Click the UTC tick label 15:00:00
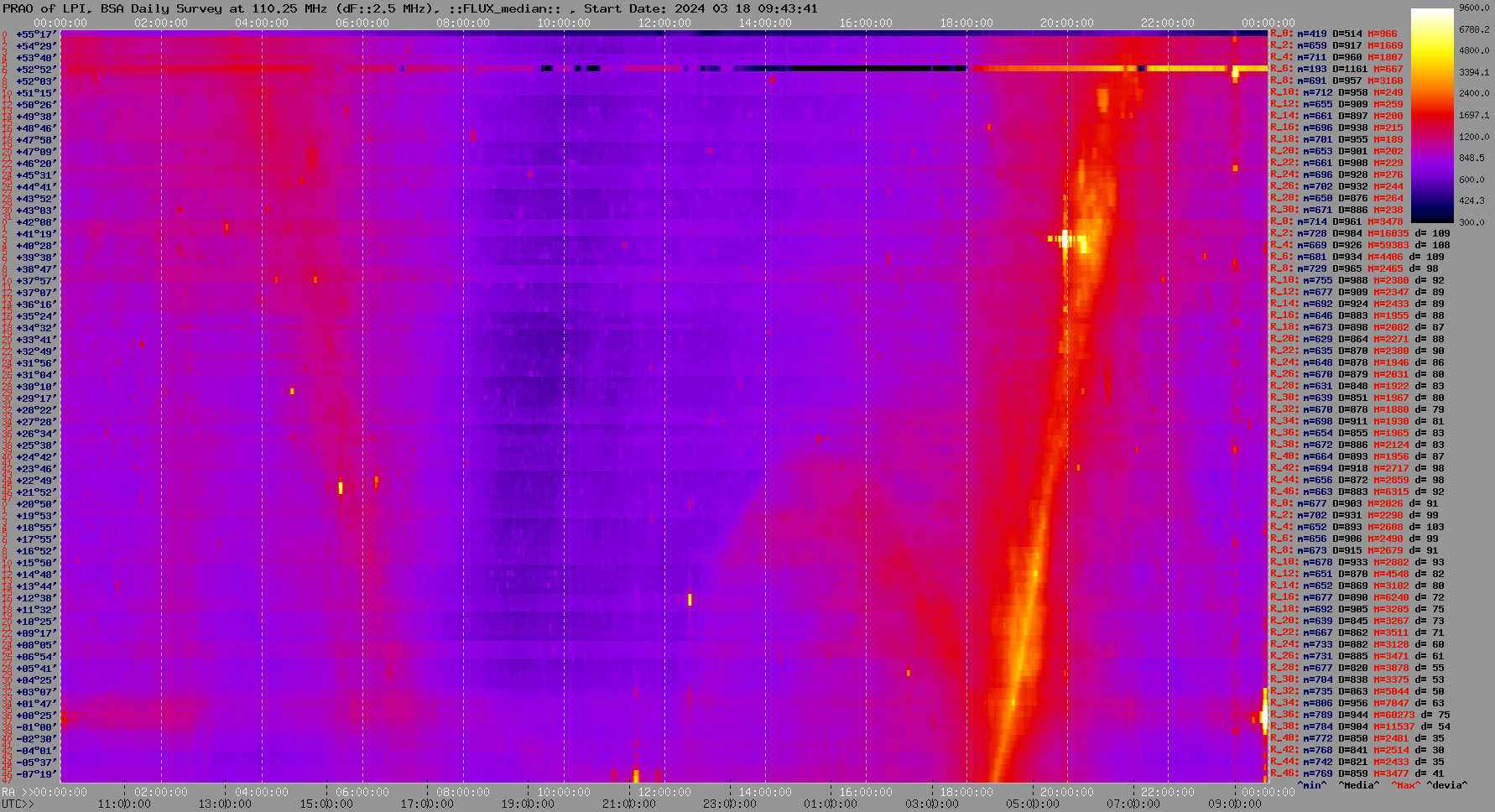 pos(326,804)
